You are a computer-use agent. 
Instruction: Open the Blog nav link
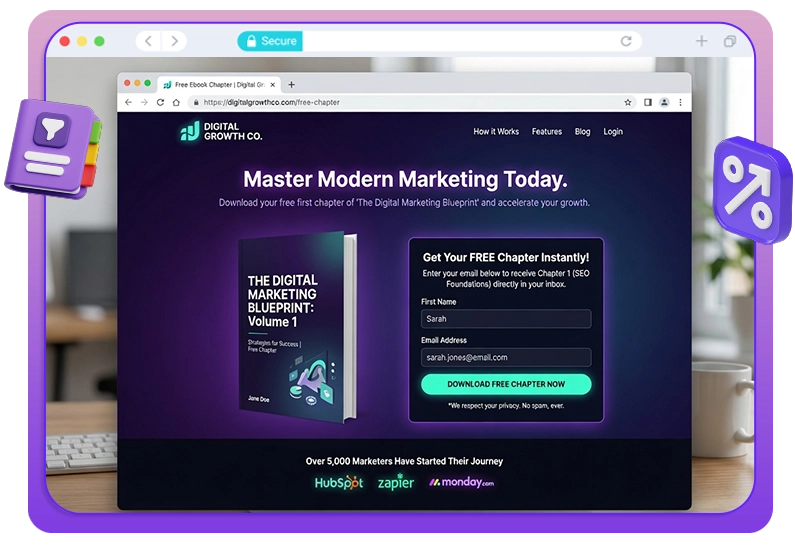point(583,132)
